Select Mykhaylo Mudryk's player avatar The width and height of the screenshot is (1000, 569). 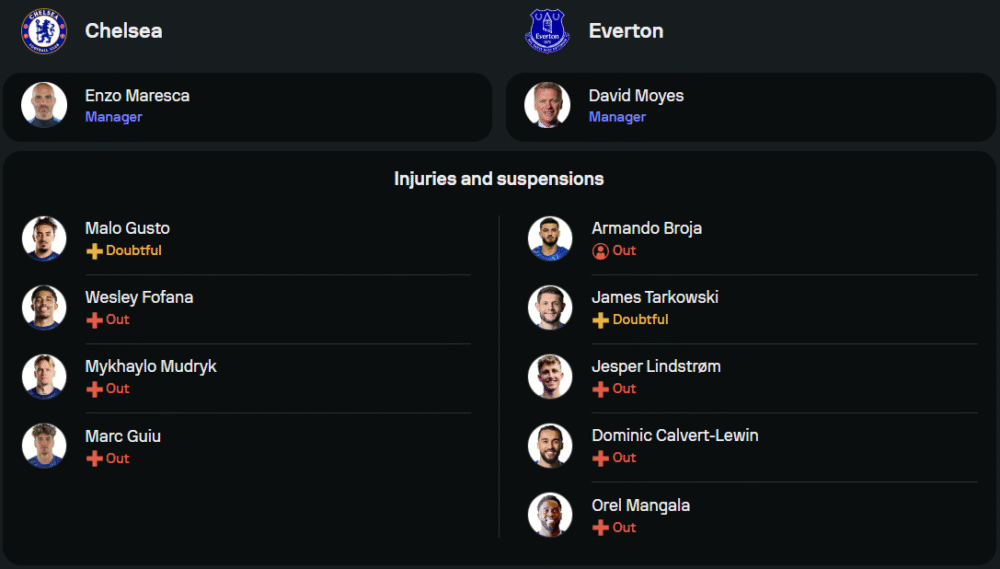pyautogui.click(x=44, y=376)
